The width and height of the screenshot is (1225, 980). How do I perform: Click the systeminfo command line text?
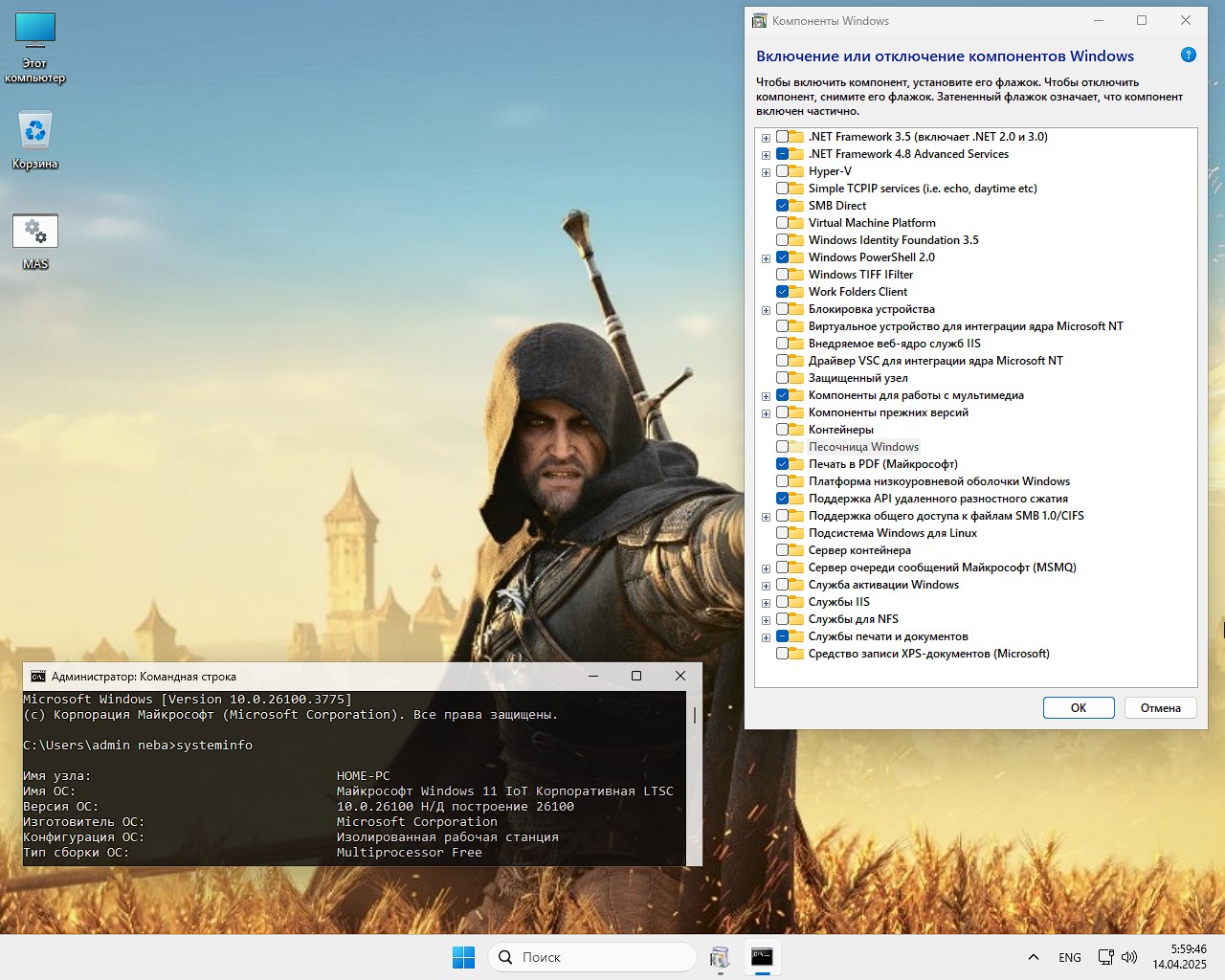[x=214, y=745]
